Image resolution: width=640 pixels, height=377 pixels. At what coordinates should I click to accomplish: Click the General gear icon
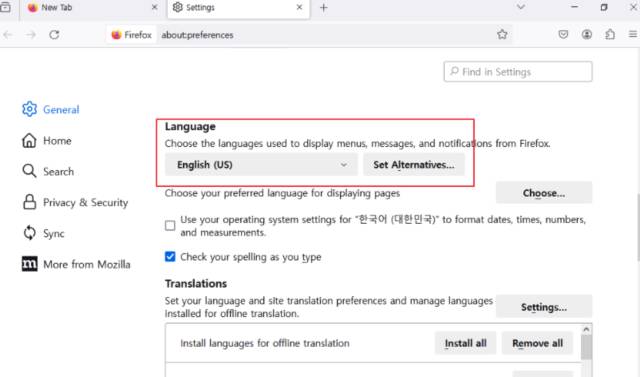tap(29, 109)
